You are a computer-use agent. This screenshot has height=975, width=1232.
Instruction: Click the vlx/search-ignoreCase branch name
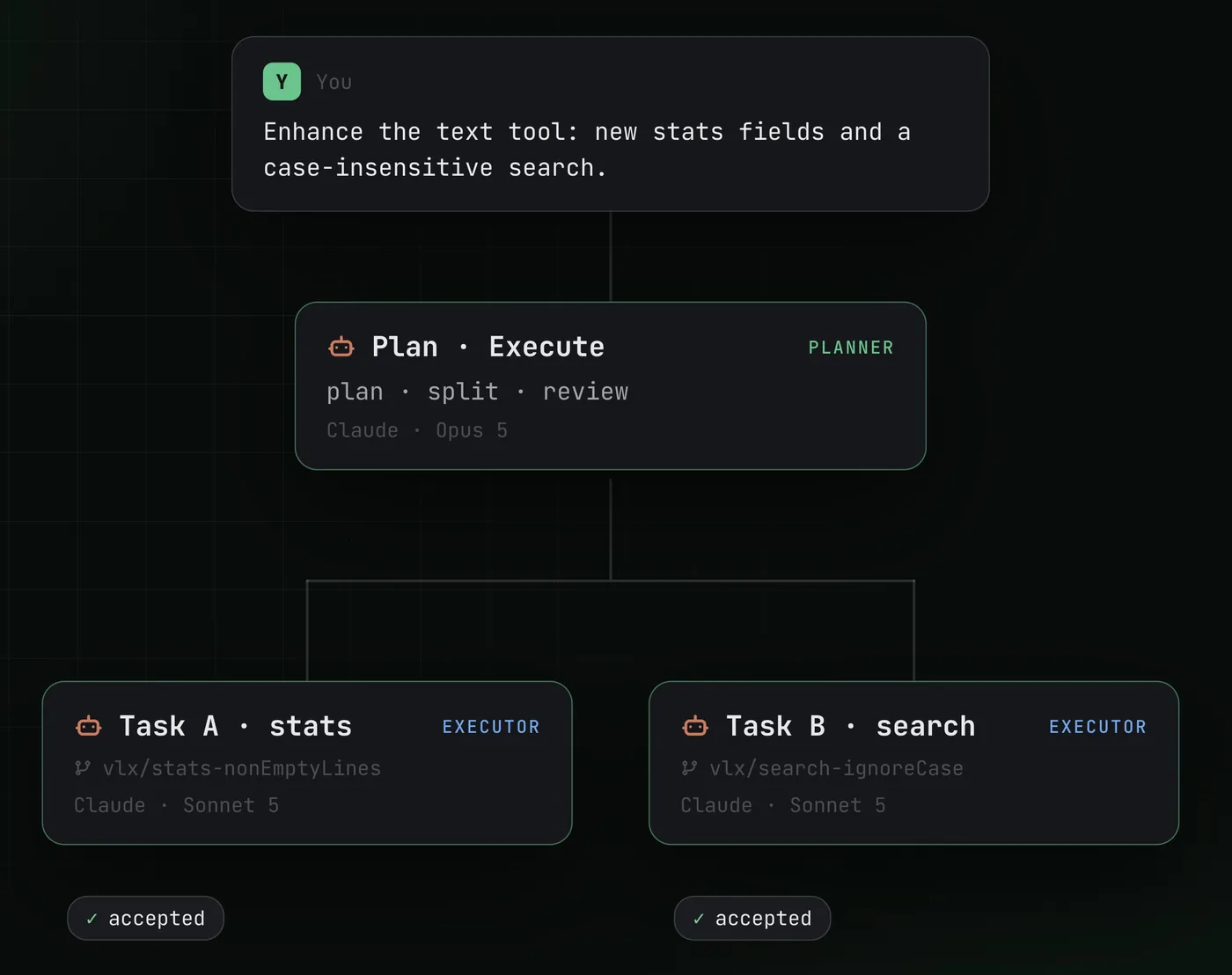pos(837,768)
